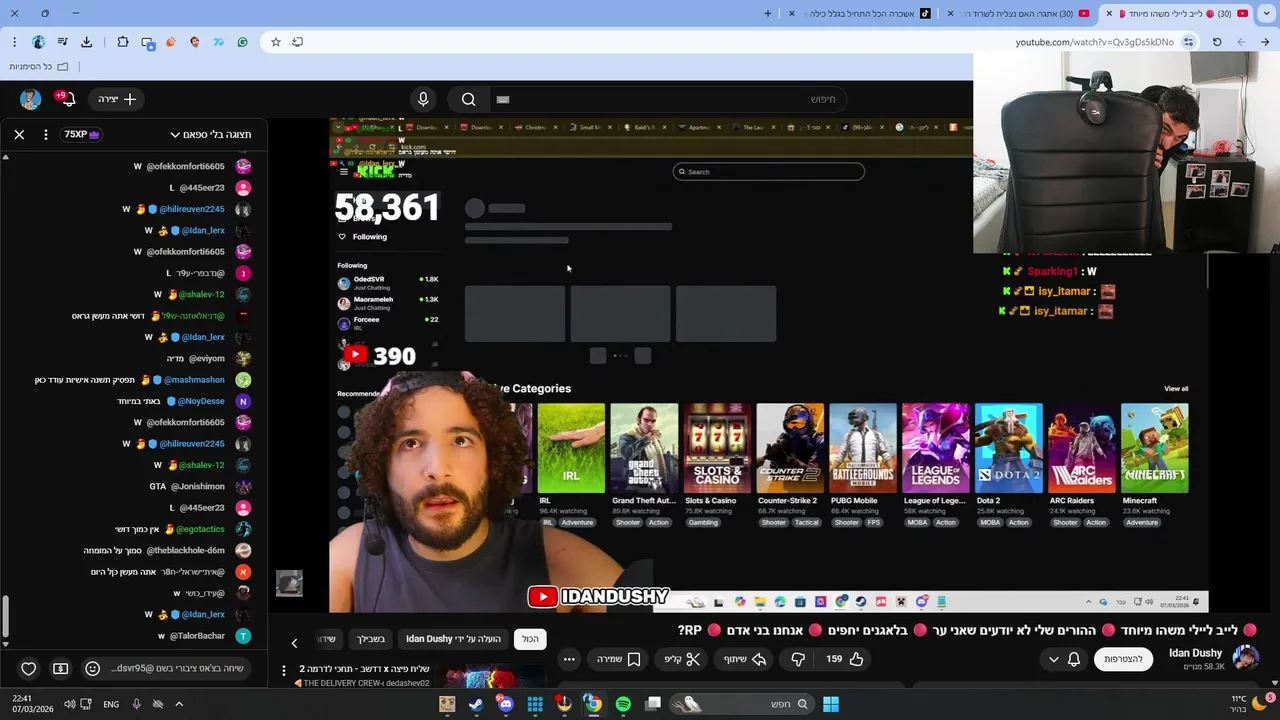The image size is (1280, 720).
Task: Click the Share (שיתוף) button
Action: 745,659
